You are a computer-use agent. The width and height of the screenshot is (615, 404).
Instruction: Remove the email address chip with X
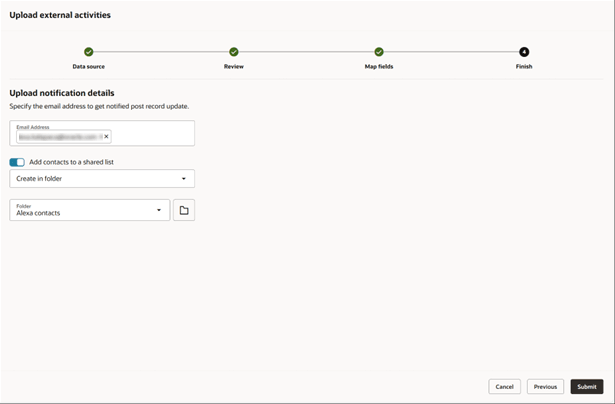pos(106,136)
